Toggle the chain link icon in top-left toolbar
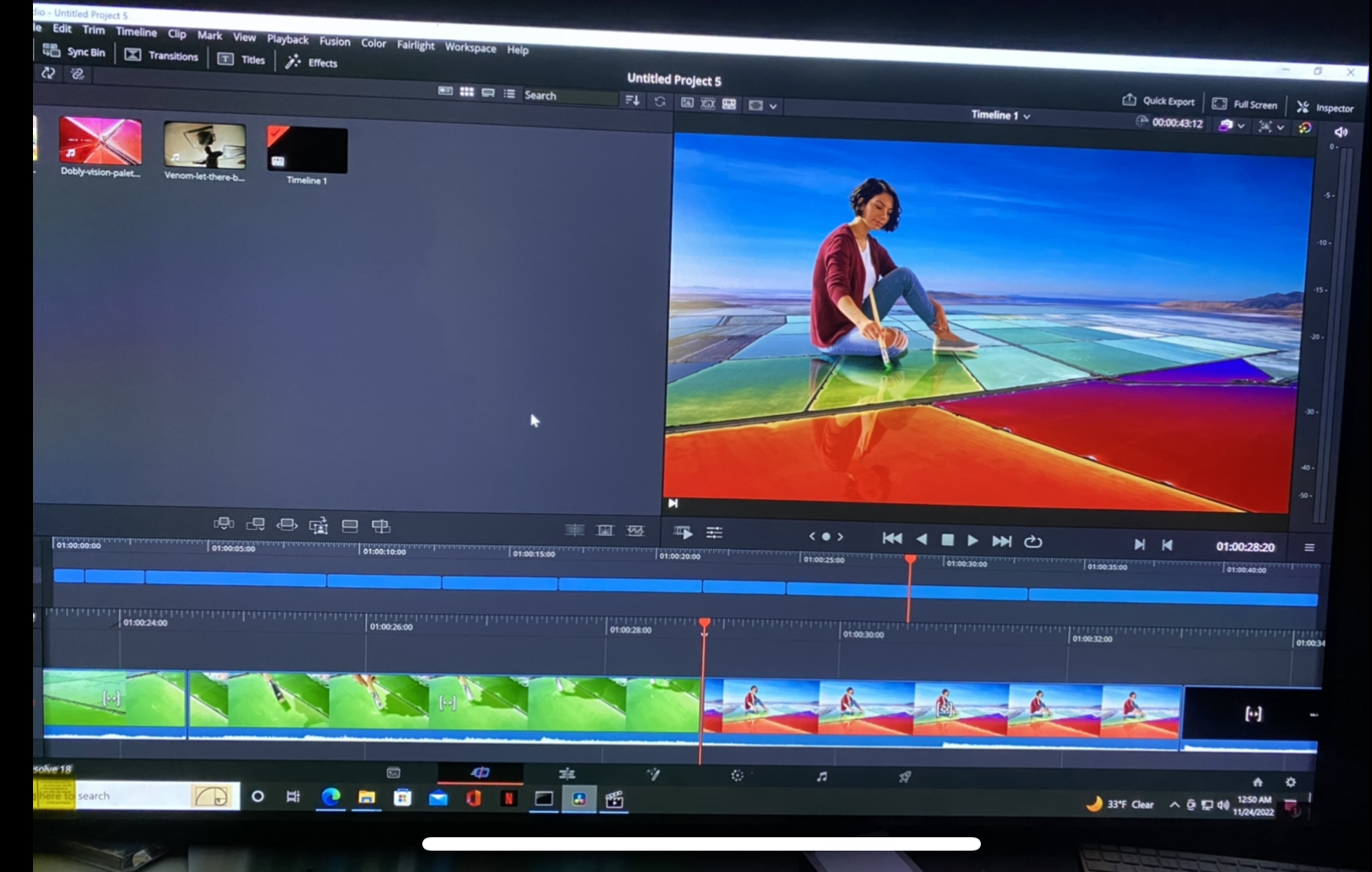The height and width of the screenshot is (872, 1372). (78, 75)
